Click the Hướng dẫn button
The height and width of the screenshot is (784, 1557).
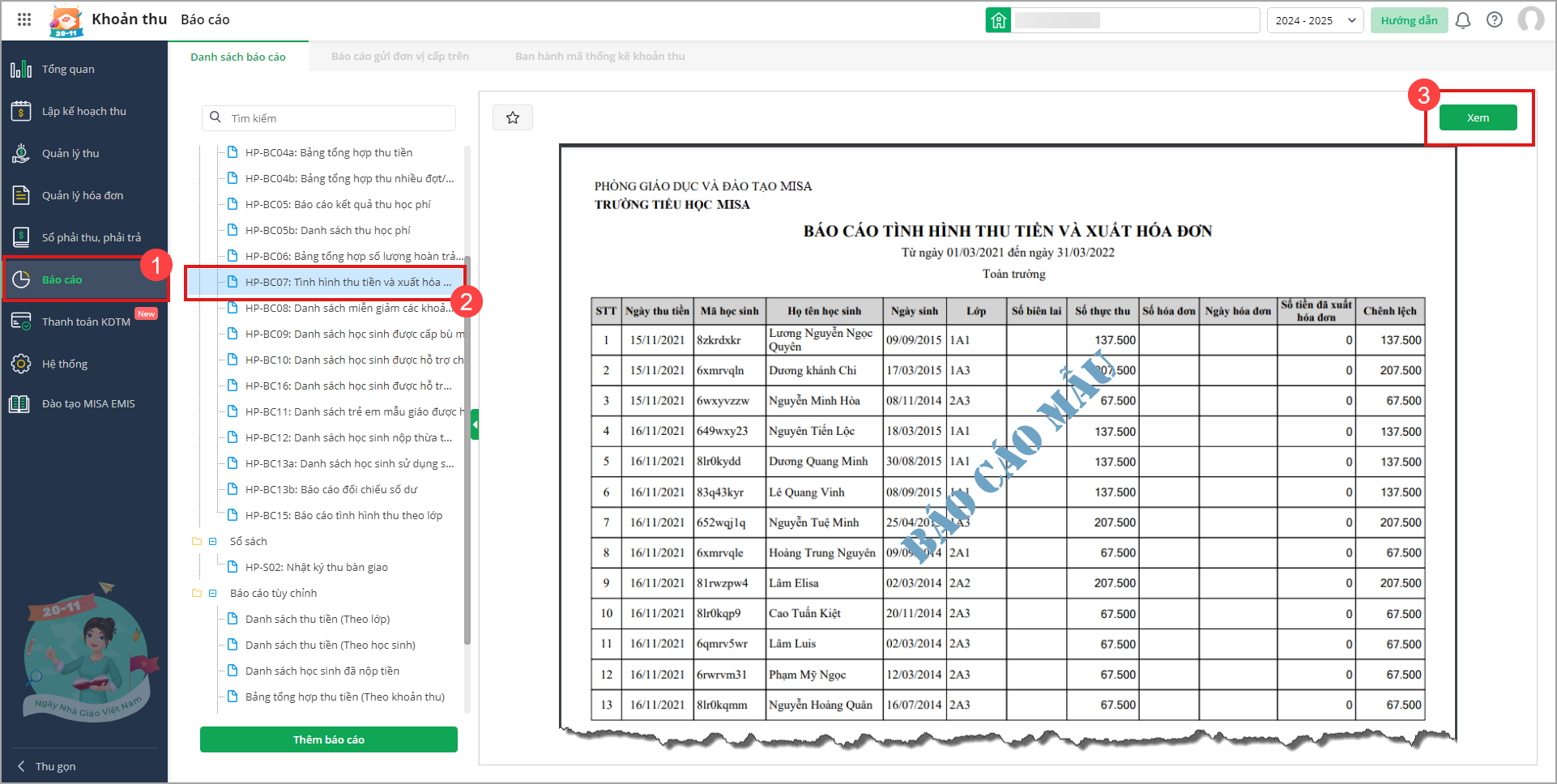(1409, 20)
